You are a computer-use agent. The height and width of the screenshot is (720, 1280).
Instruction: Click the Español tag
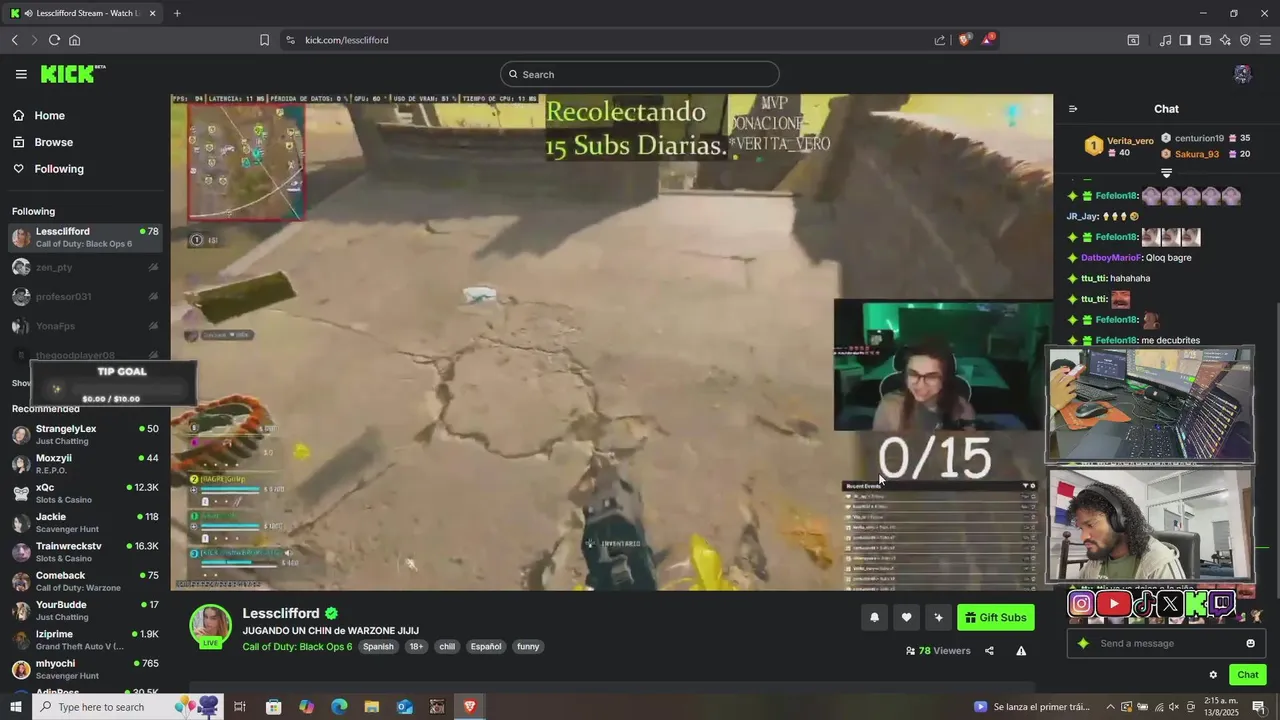click(486, 647)
